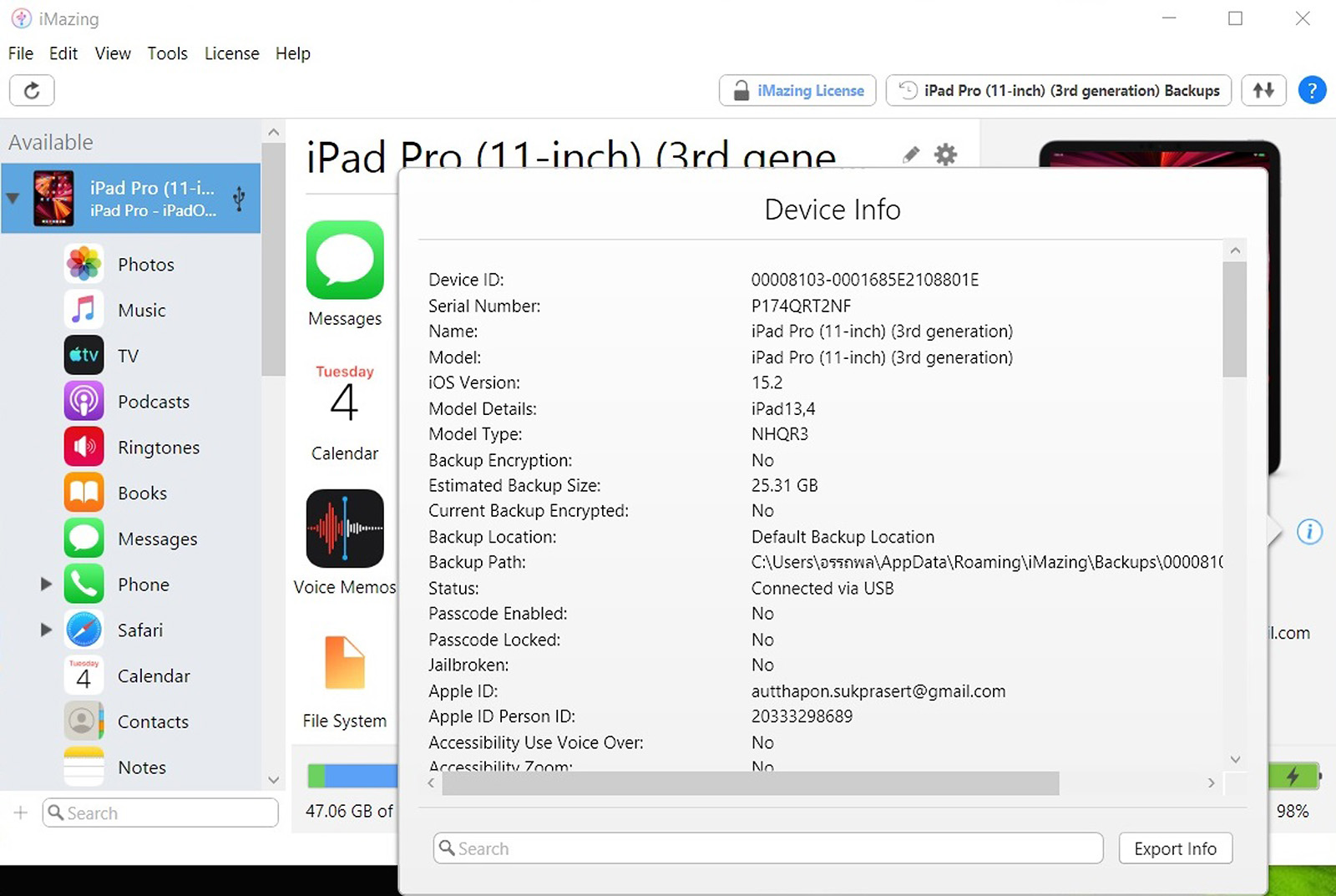Image resolution: width=1336 pixels, height=896 pixels.
Task: Click the refresh button in toolbar
Action: (x=32, y=90)
